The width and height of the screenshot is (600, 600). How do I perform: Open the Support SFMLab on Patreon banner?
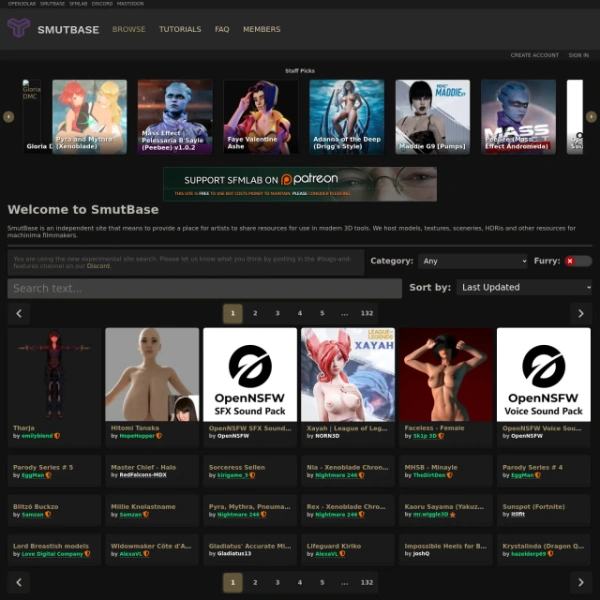(x=300, y=184)
